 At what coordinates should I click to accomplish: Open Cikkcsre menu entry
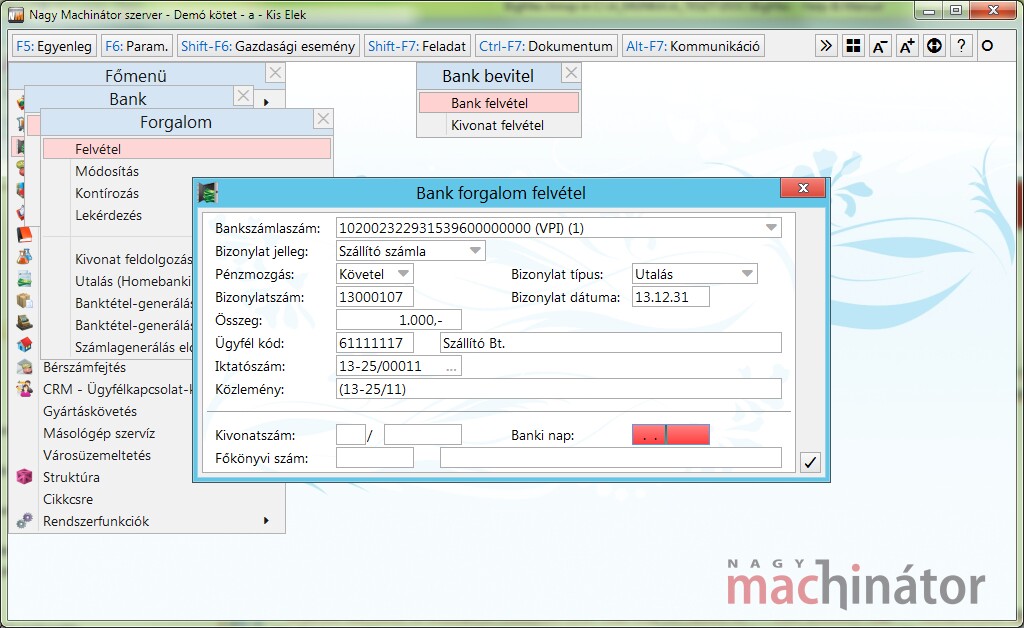(68, 499)
